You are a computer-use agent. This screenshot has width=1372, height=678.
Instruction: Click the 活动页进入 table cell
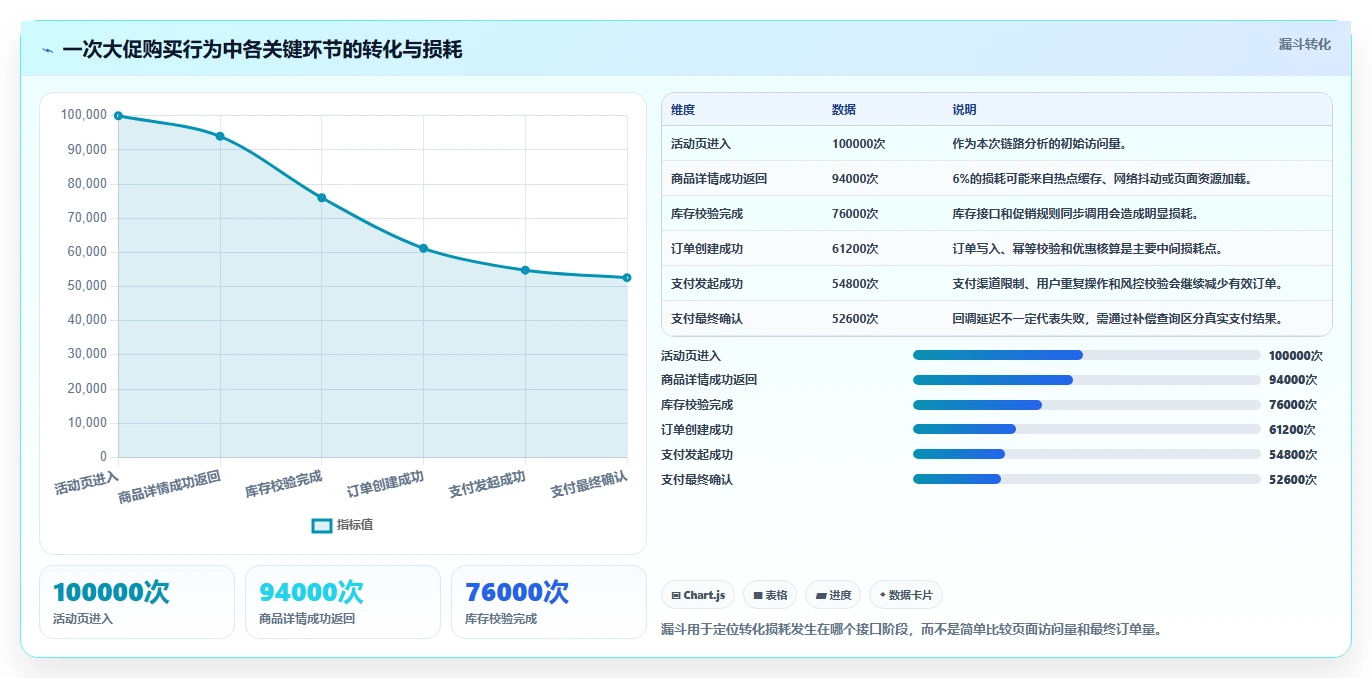(742, 144)
